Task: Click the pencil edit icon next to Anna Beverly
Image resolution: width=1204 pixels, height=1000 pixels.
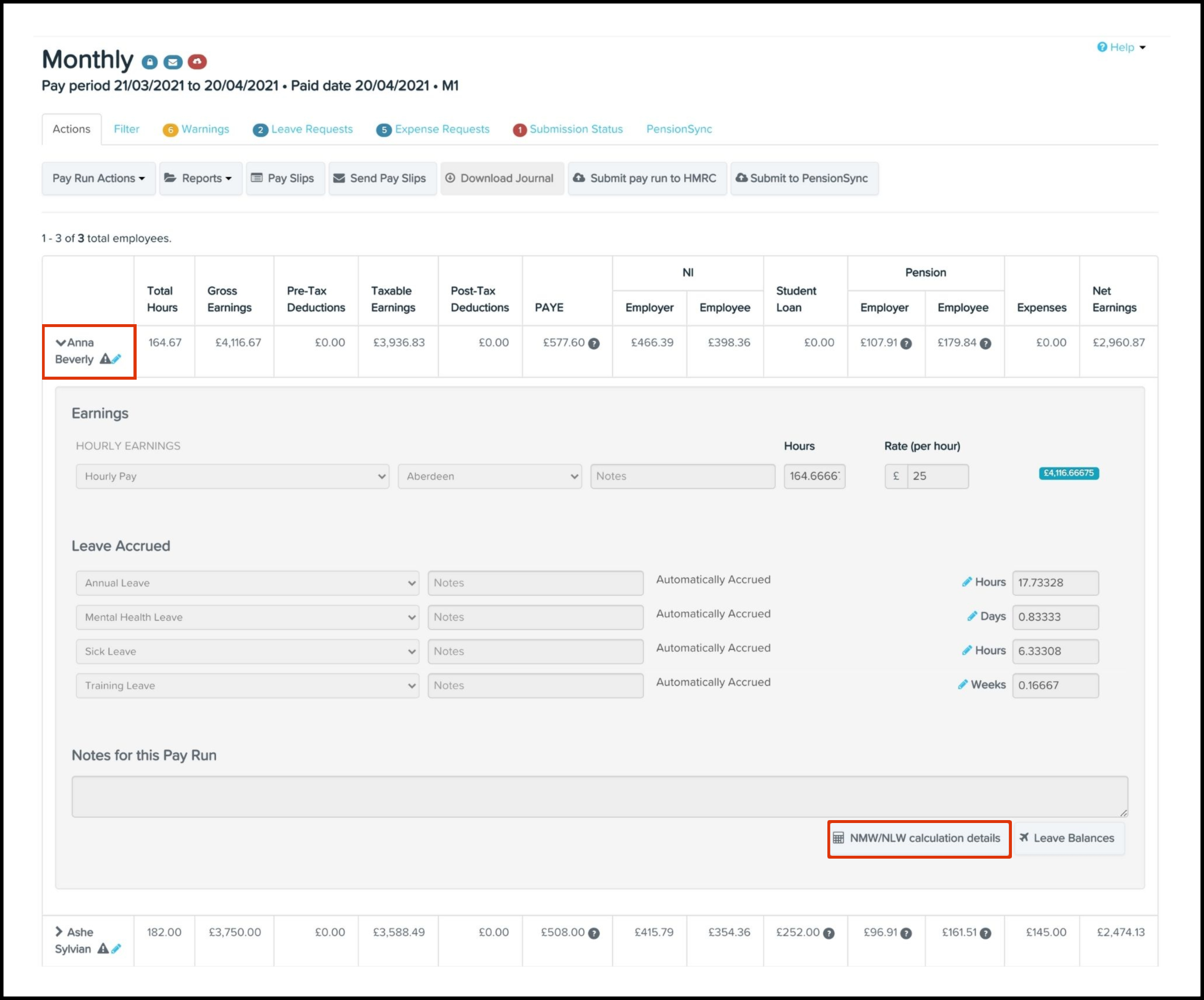Action: tap(116, 359)
